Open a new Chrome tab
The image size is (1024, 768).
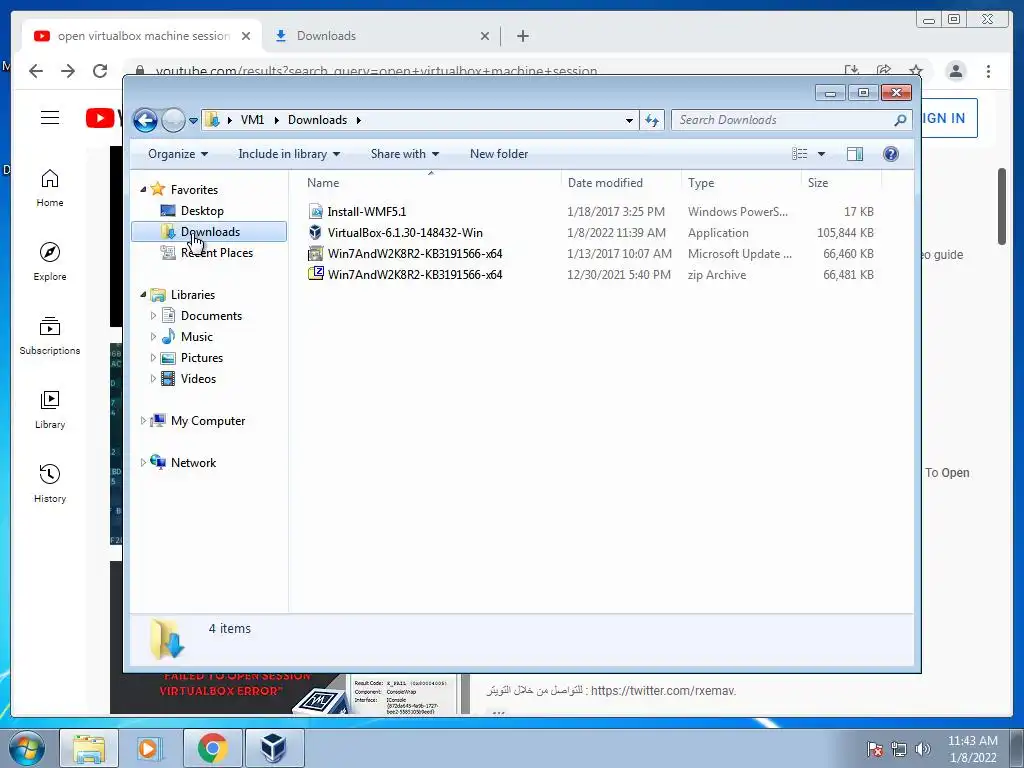point(522,36)
